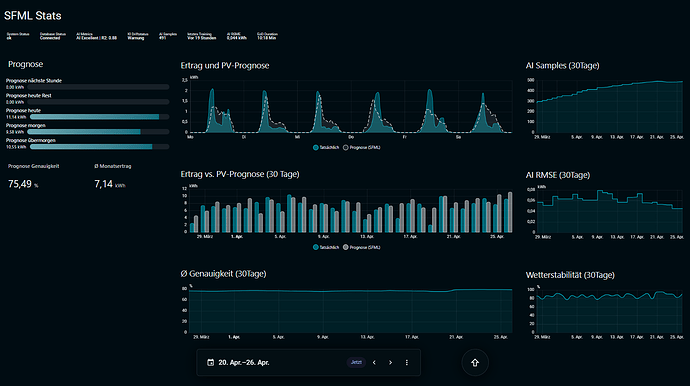Click inside the Wetterstabilität line chart
This screenshot has width=690, height=386.
point(609,312)
